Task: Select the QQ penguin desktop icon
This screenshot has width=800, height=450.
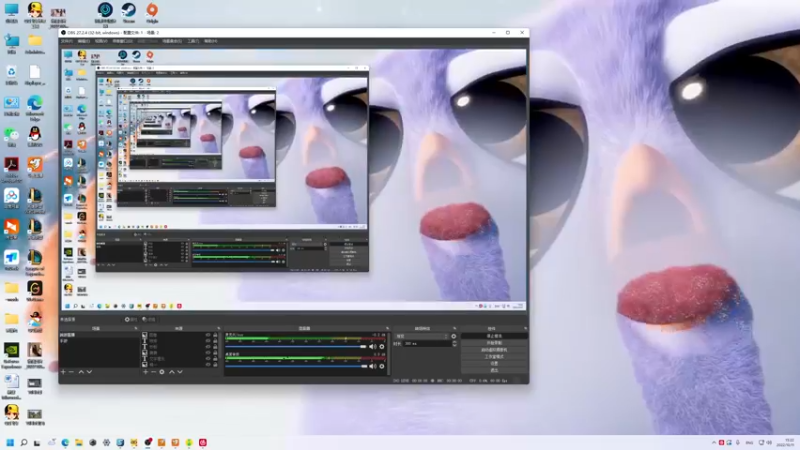Action: (x=35, y=137)
